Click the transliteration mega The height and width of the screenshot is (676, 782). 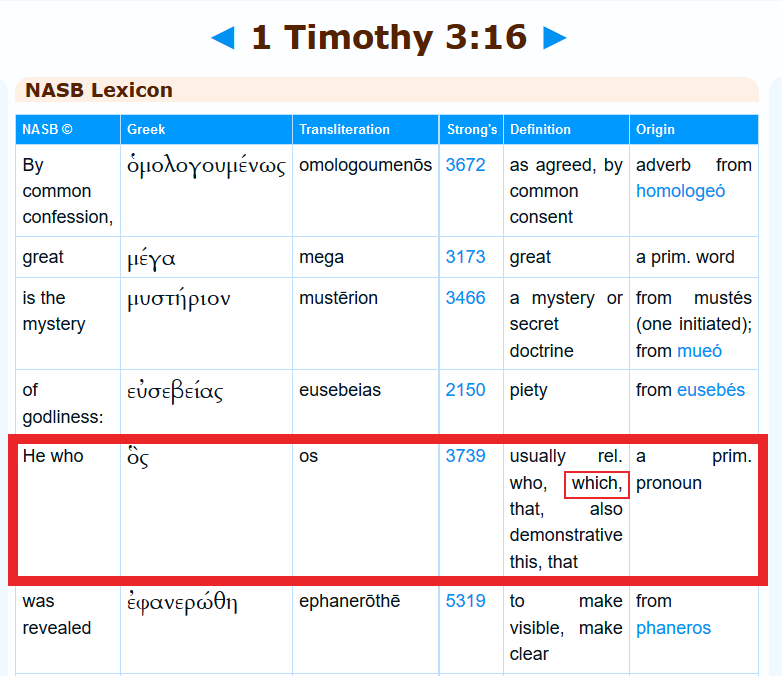[x=321, y=257]
